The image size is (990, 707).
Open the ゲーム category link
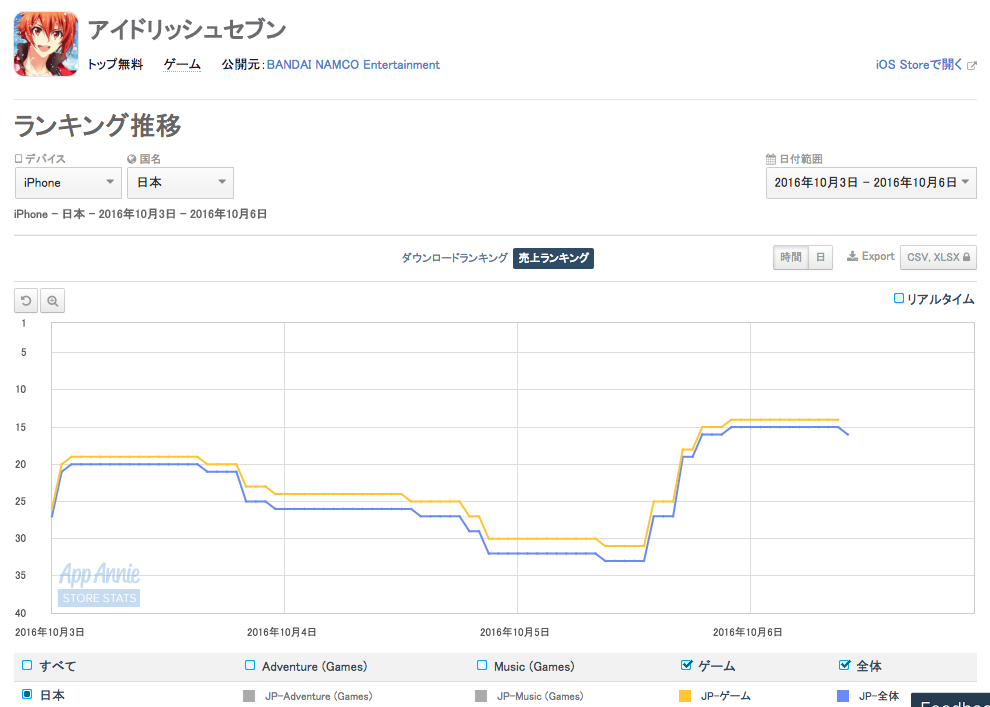tap(182, 64)
